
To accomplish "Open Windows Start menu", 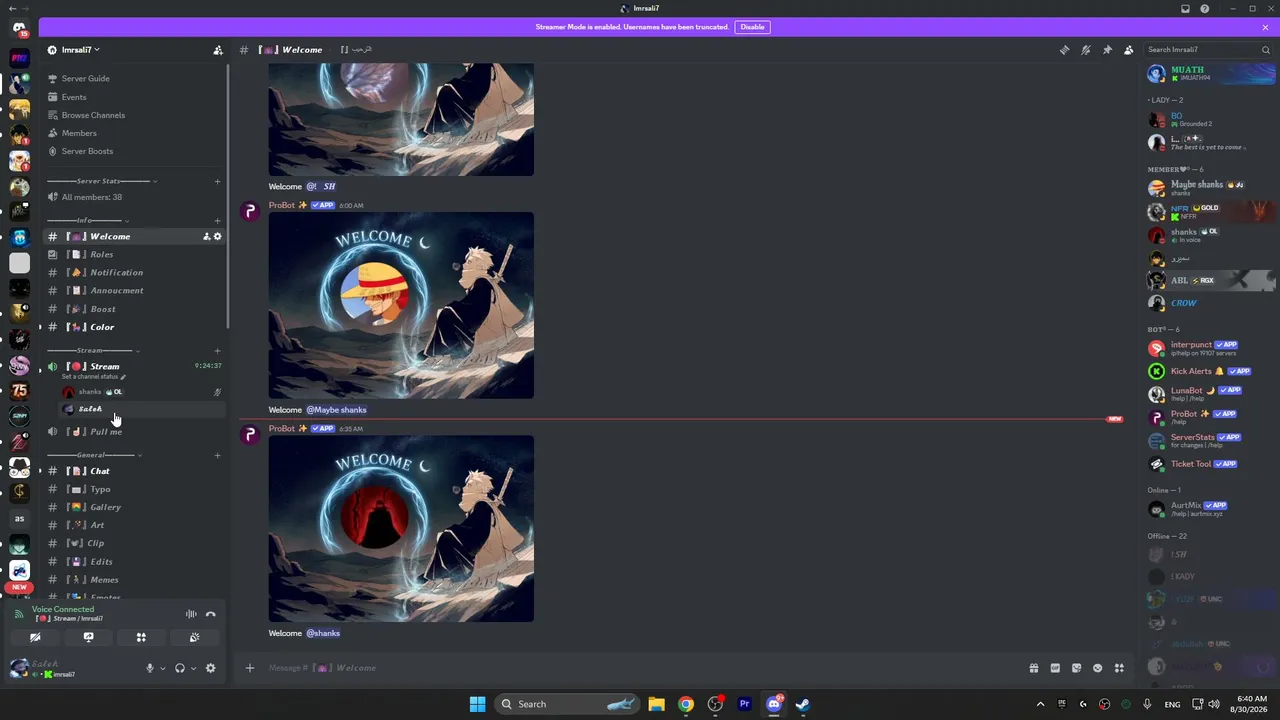I will click(x=478, y=704).
